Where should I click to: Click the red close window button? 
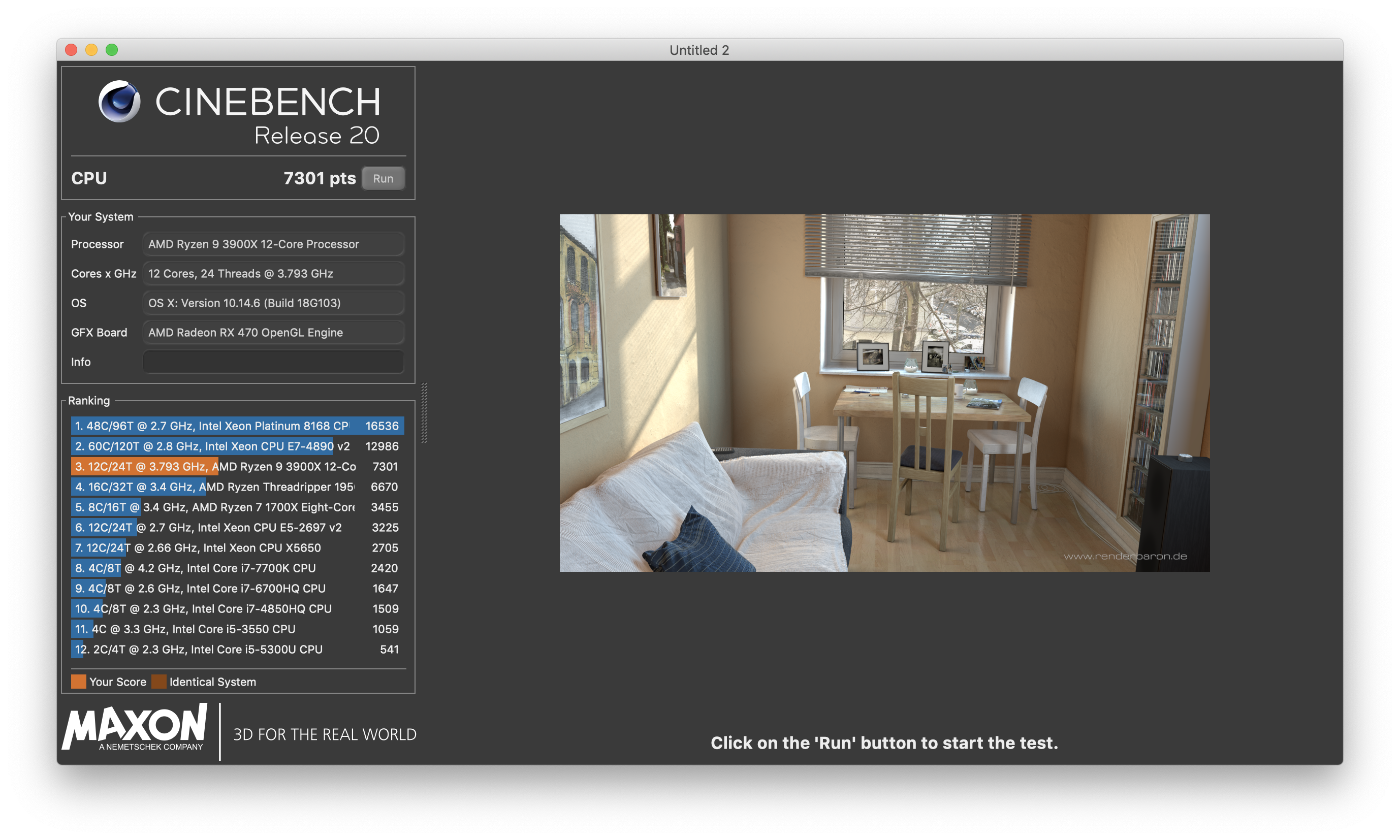[71, 50]
